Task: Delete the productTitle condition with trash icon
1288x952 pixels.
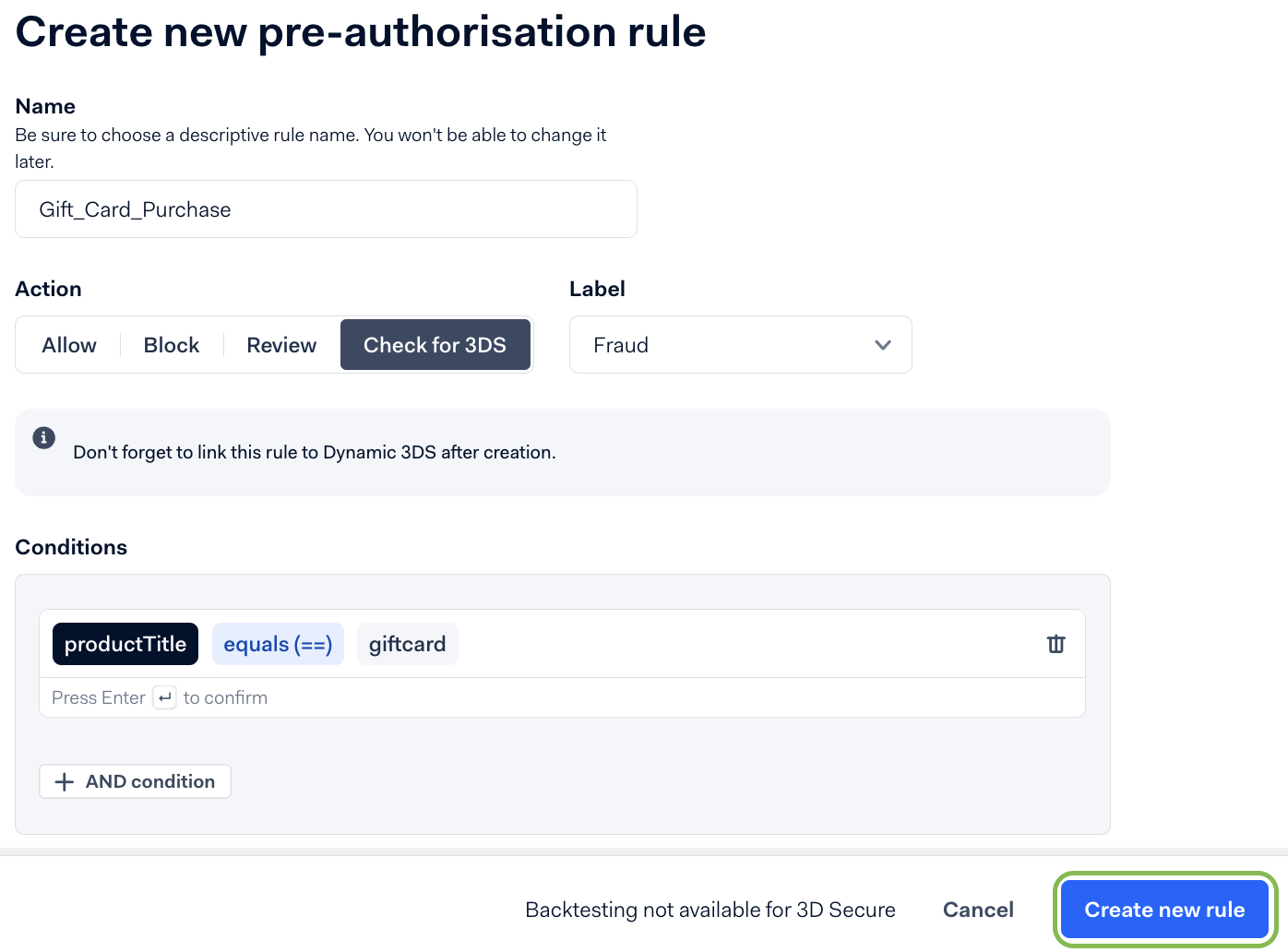Action: (1055, 644)
